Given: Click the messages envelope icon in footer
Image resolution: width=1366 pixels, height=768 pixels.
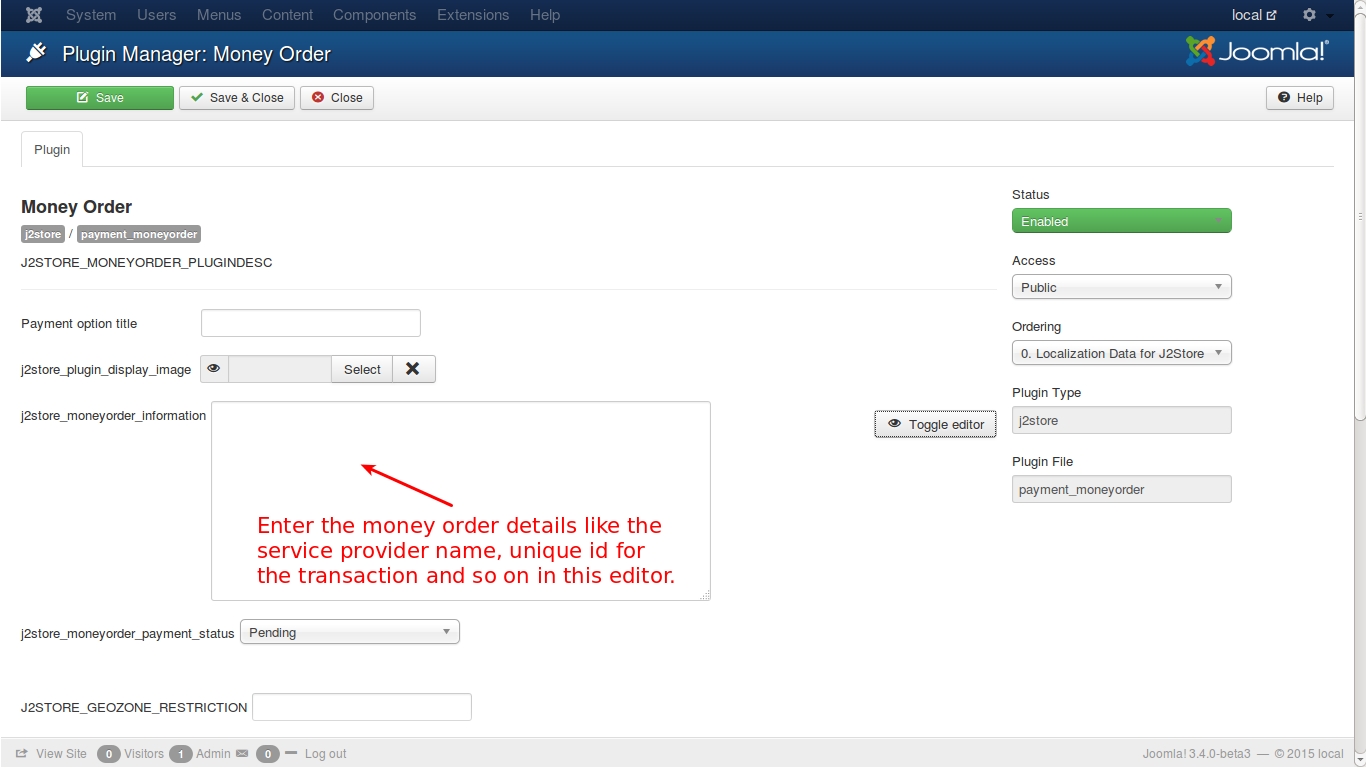Looking at the screenshot, I should coord(241,754).
